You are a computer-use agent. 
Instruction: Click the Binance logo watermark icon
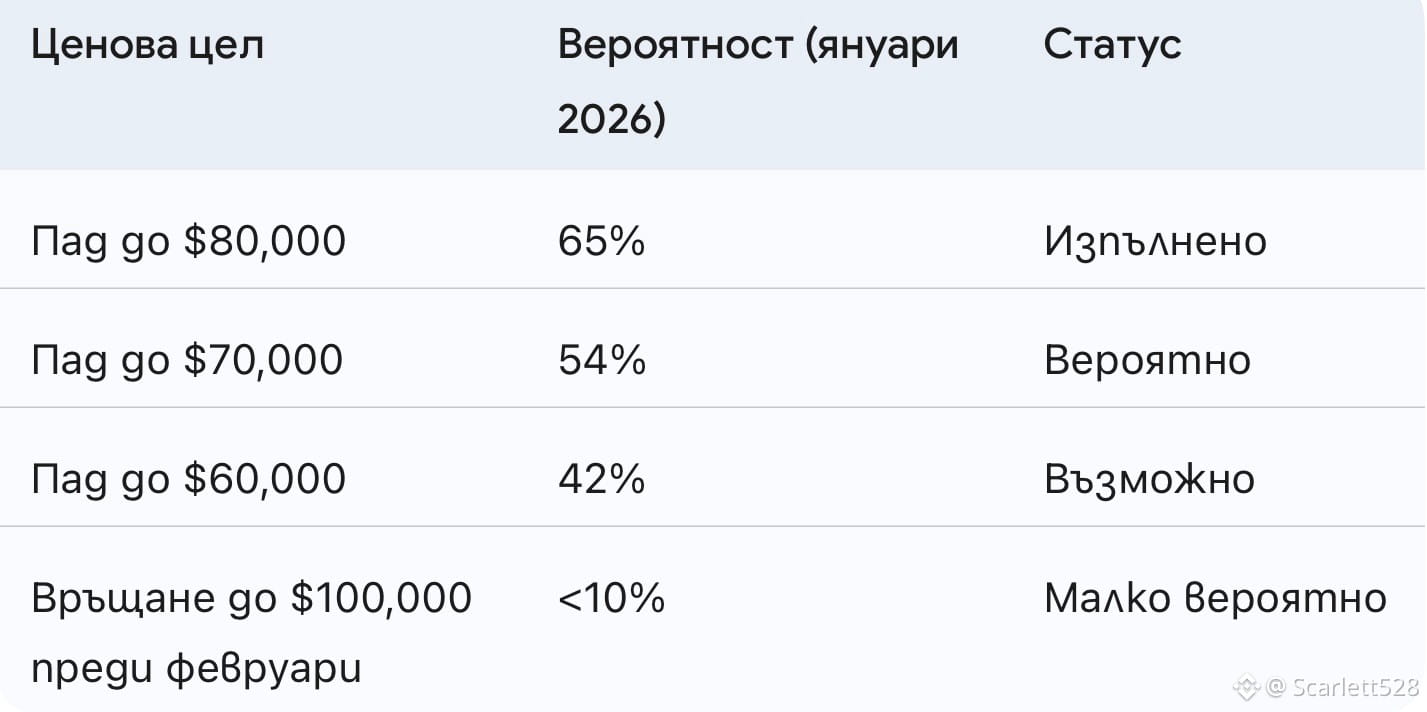pyautogui.click(x=1246, y=687)
